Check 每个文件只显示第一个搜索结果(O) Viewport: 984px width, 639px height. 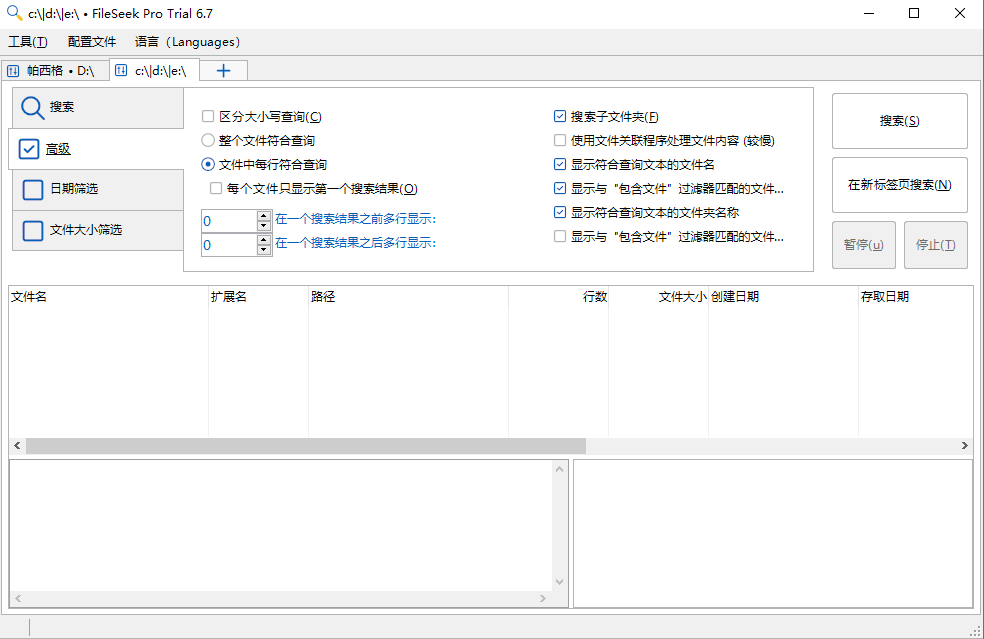[x=216, y=188]
